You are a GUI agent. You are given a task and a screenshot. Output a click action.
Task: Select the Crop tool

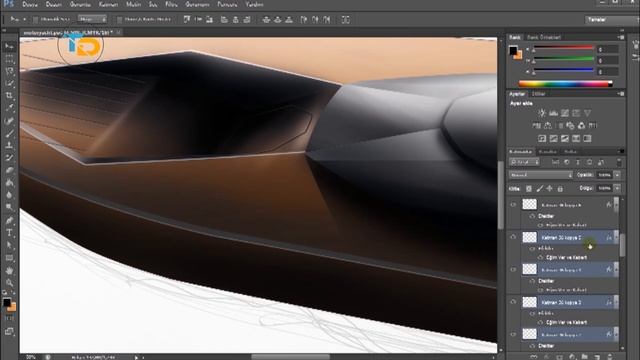(x=9, y=96)
